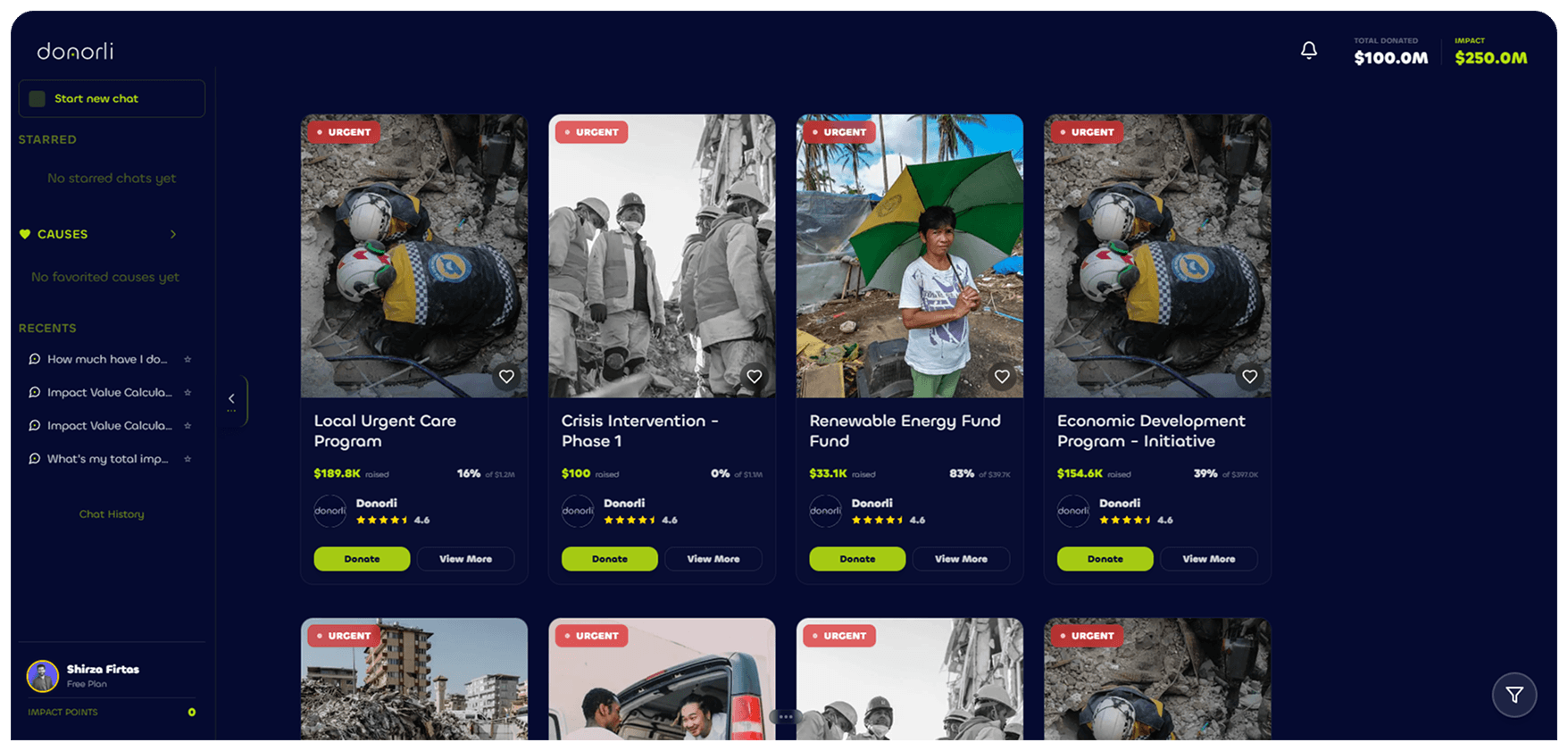Open Chat History
This screenshot has height=751, width=1568.
tap(112, 514)
